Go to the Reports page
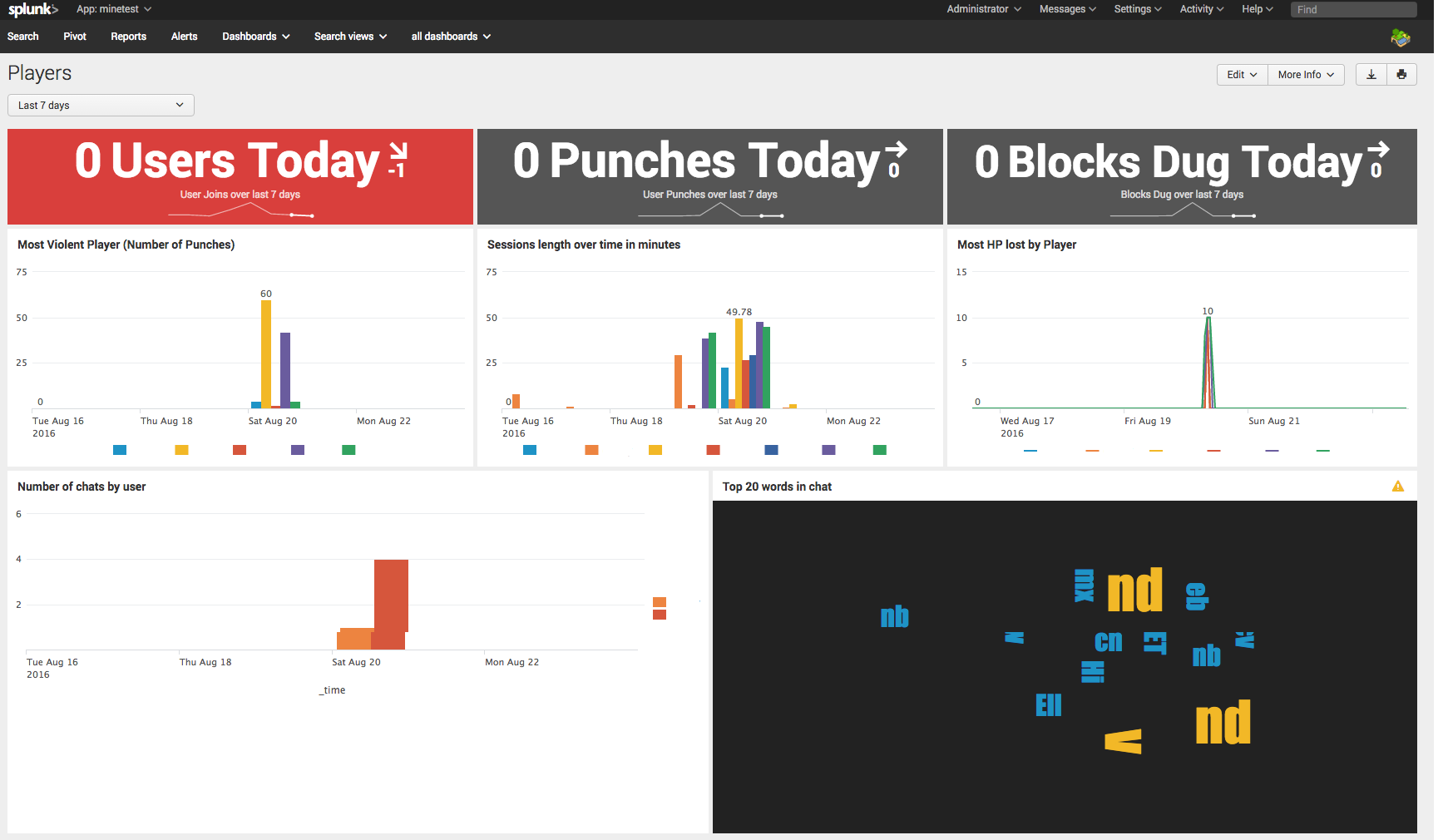This screenshot has height=840, width=1443. click(x=128, y=37)
